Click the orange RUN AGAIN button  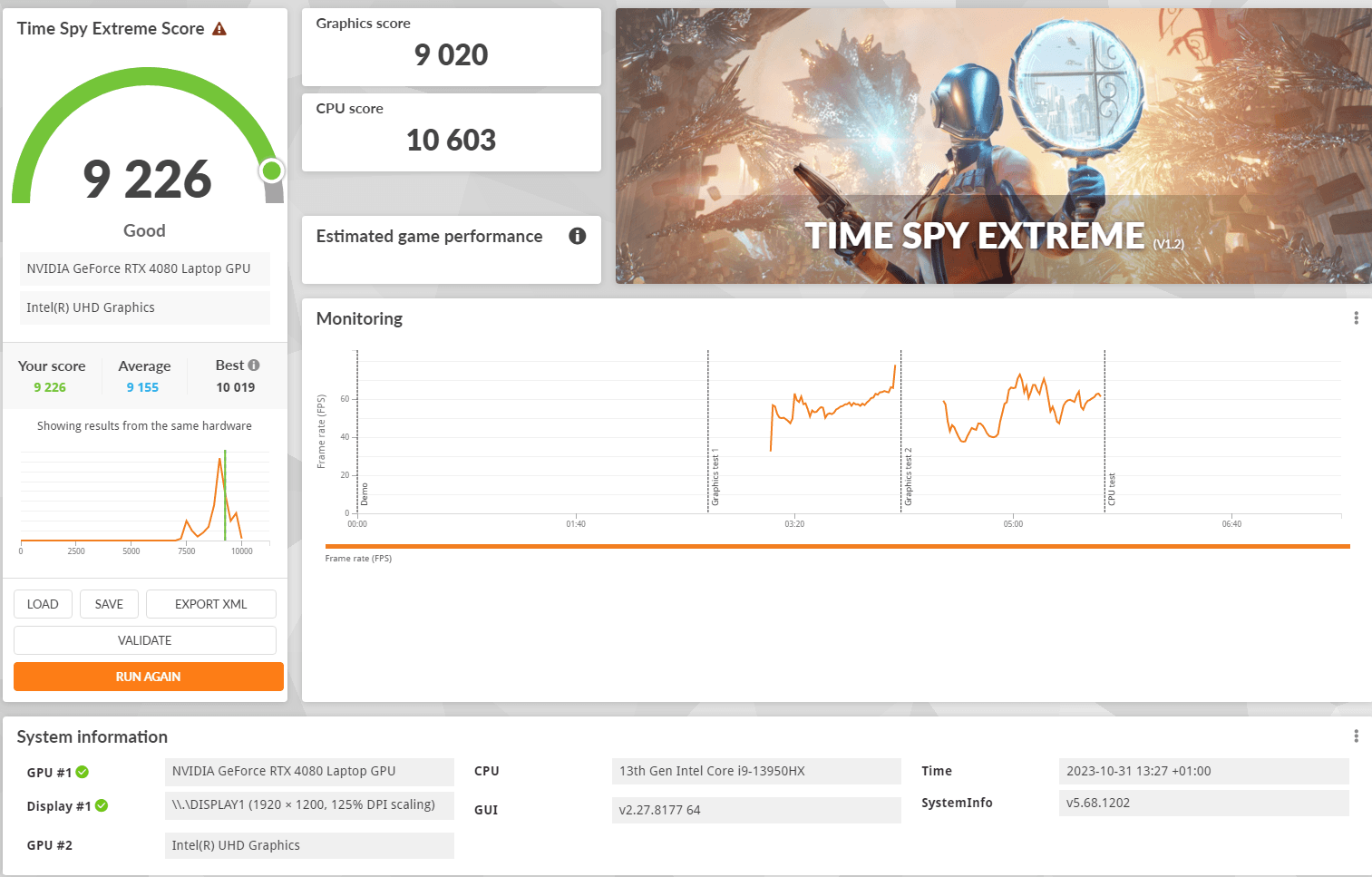point(149,677)
